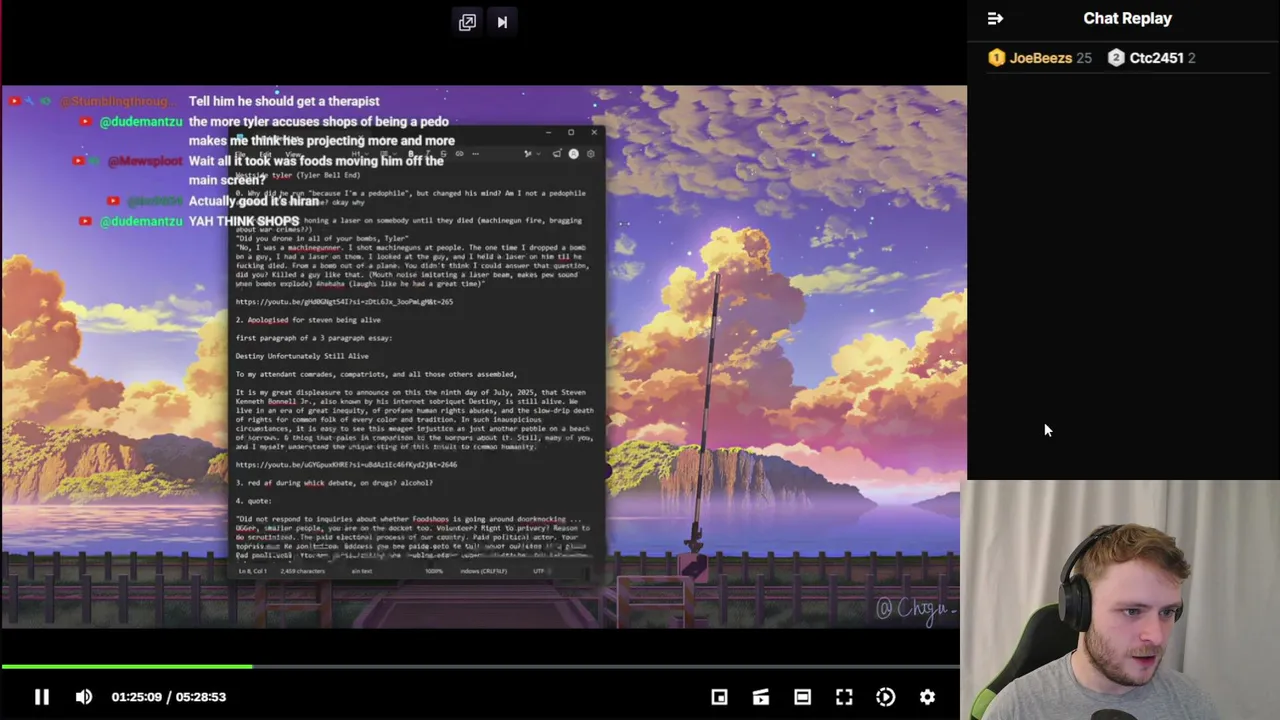
Task: Seek using the green progress bar
Action: point(480,666)
